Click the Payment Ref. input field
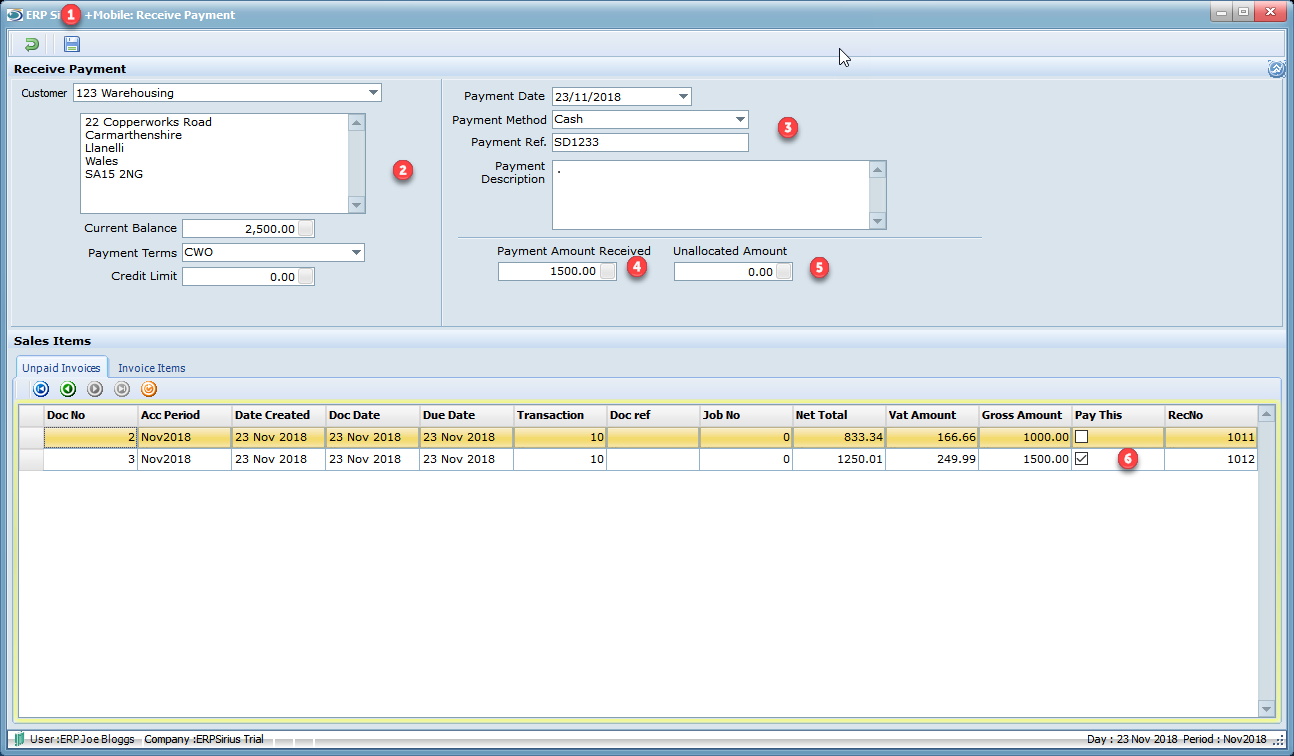 pyautogui.click(x=650, y=142)
